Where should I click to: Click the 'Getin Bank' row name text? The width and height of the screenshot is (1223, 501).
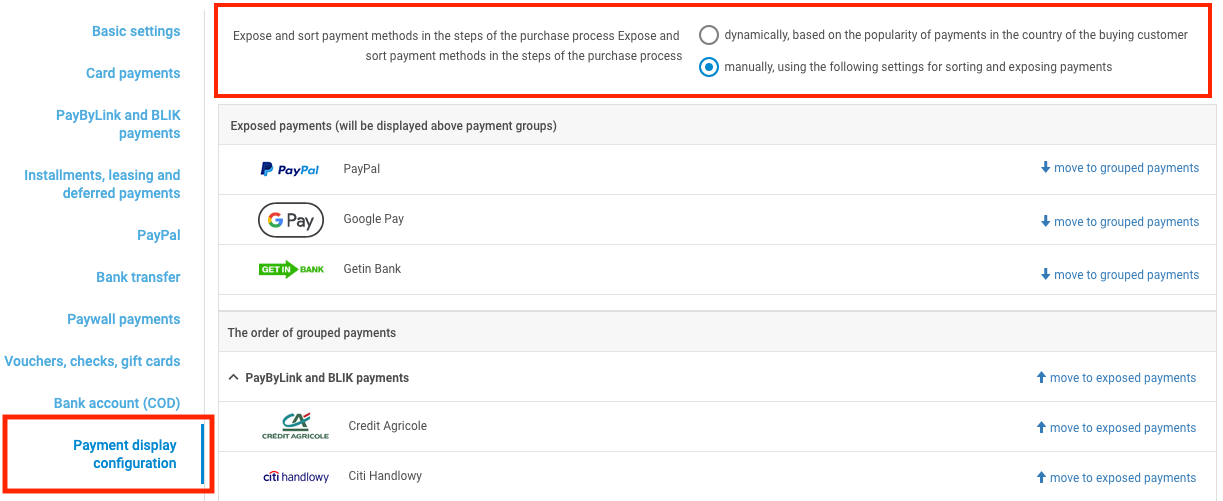(372, 269)
